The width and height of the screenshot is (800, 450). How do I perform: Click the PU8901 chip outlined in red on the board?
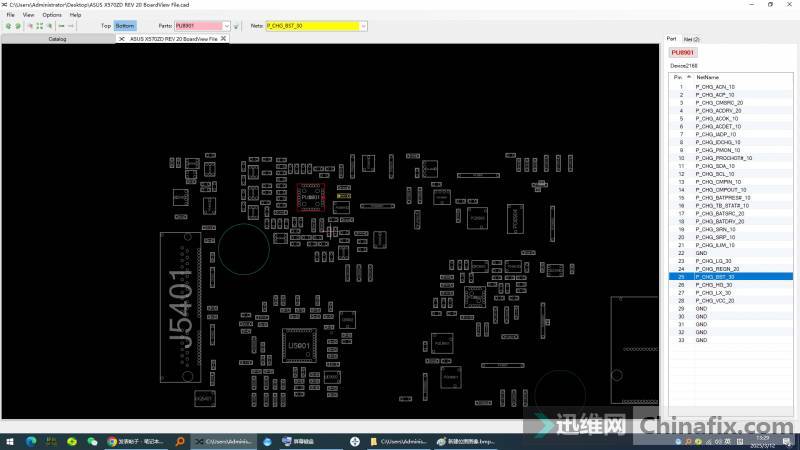310,197
